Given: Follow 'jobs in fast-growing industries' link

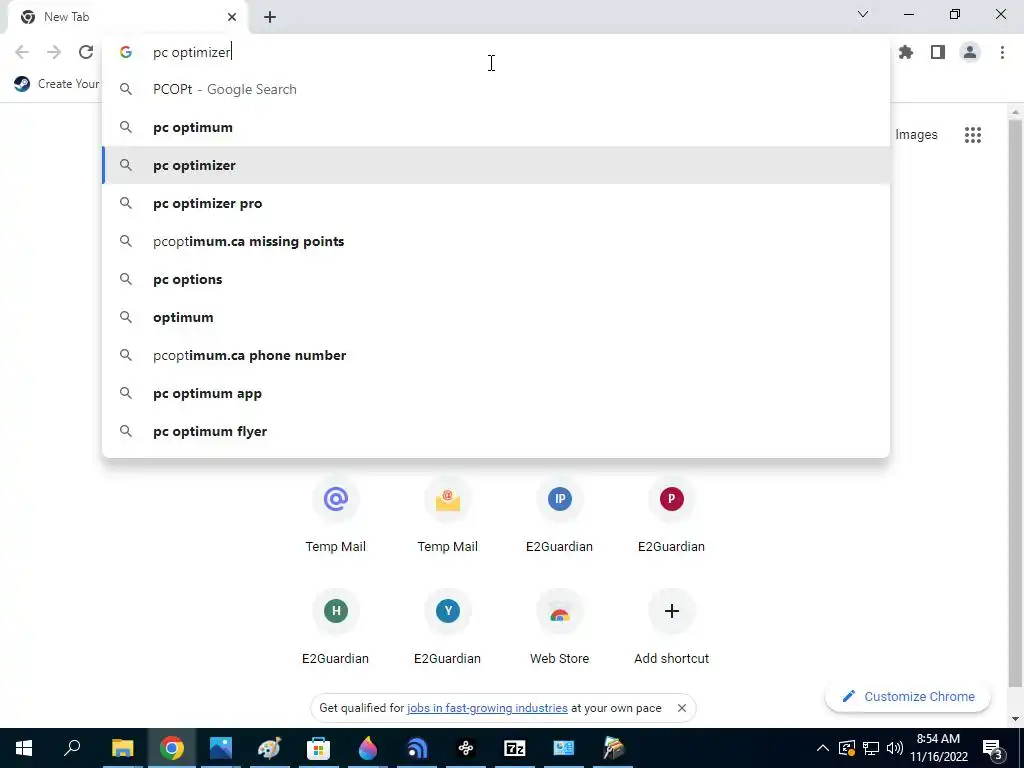Looking at the screenshot, I should point(487,708).
